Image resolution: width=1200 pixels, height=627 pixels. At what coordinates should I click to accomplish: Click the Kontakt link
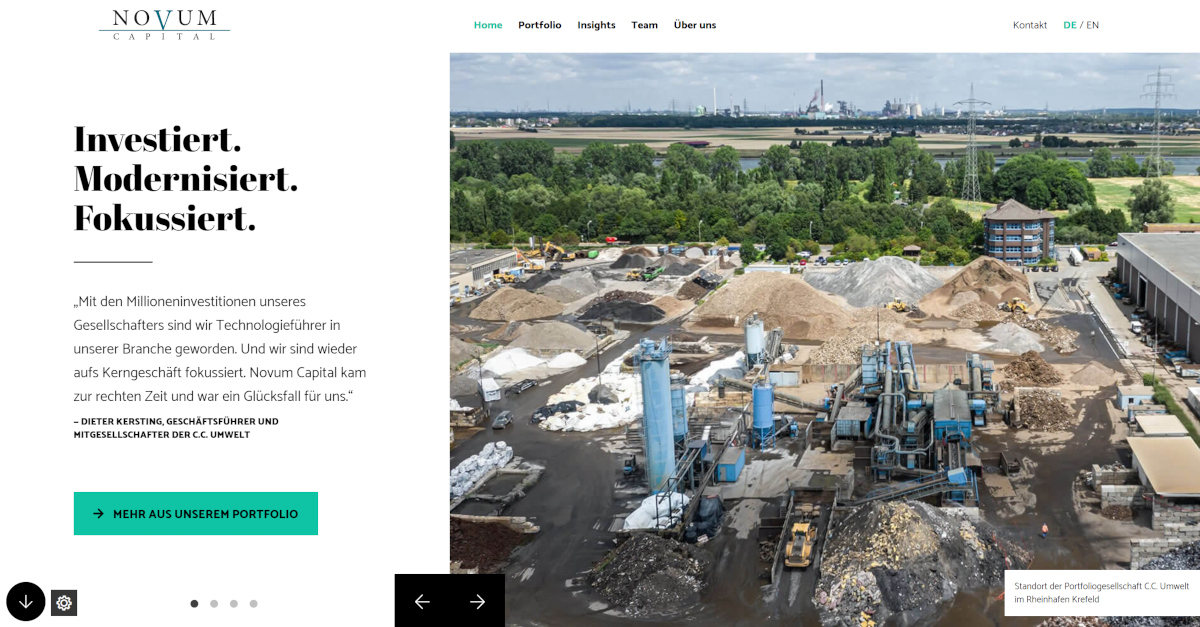pos(1030,25)
